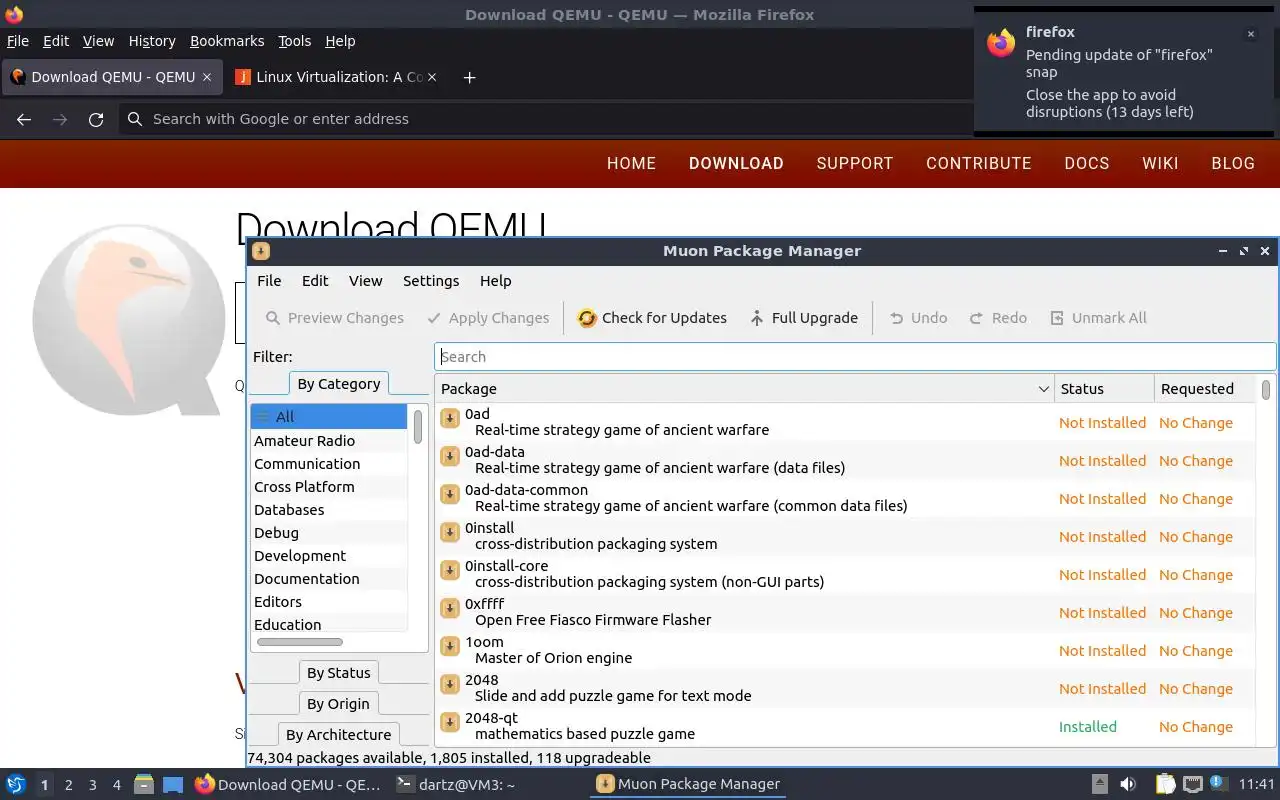This screenshot has height=800, width=1280.
Task: Dismiss the Firefox snap update notification
Action: tap(1250, 34)
